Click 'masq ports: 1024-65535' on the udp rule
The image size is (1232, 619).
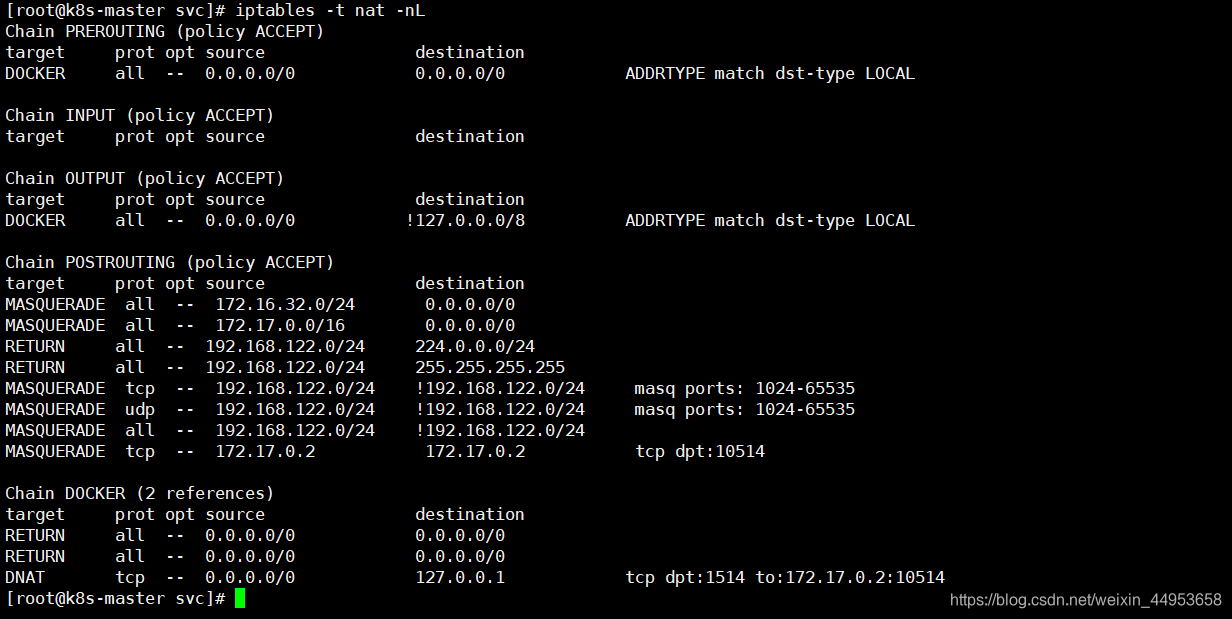coord(745,409)
